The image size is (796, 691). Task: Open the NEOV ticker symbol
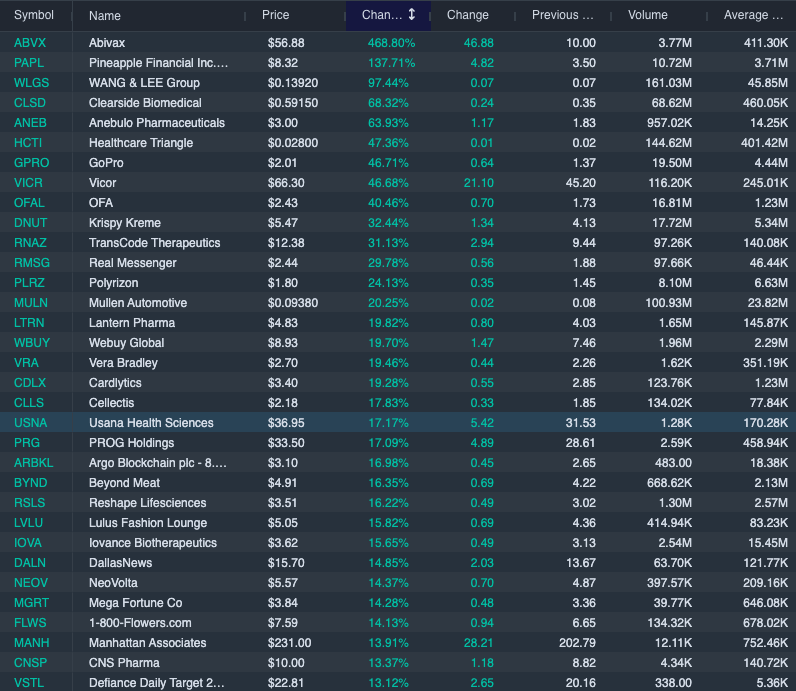click(31, 583)
